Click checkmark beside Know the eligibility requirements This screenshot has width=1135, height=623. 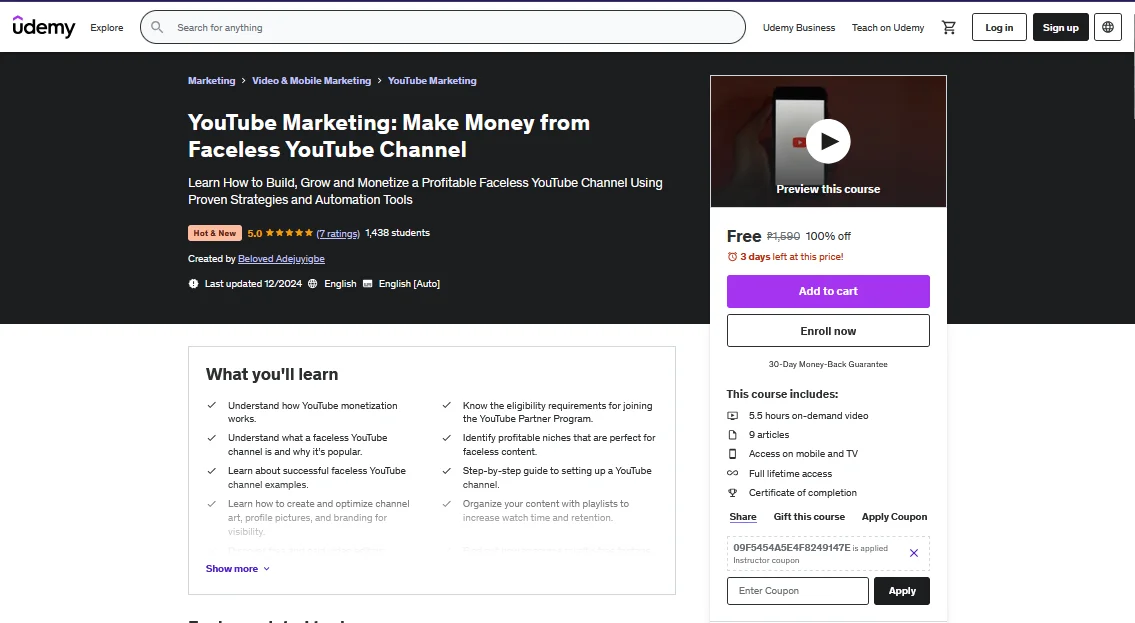pos(447,405)
